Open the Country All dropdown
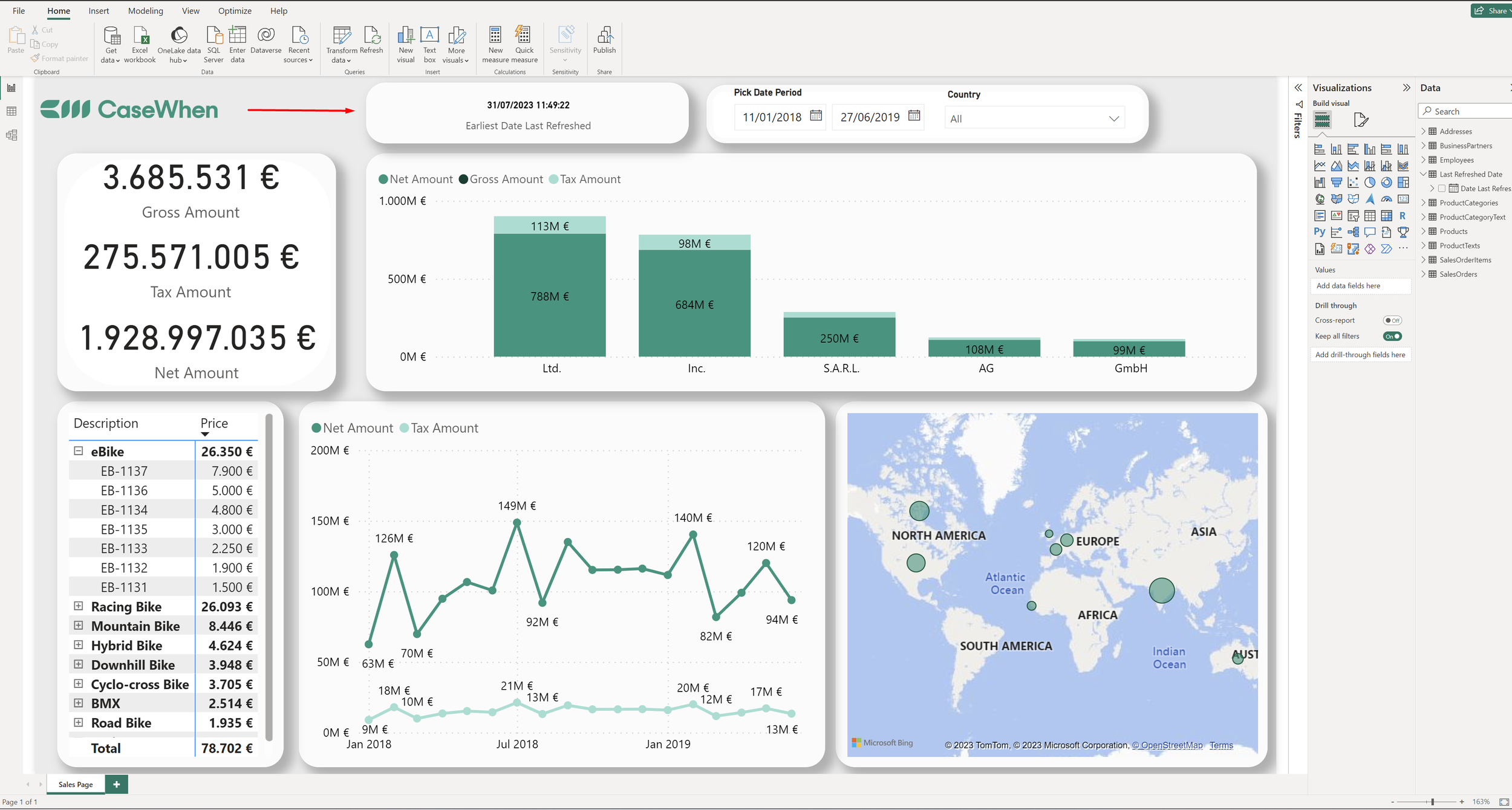1512x810 pixels. click(x=1115, y=118)
